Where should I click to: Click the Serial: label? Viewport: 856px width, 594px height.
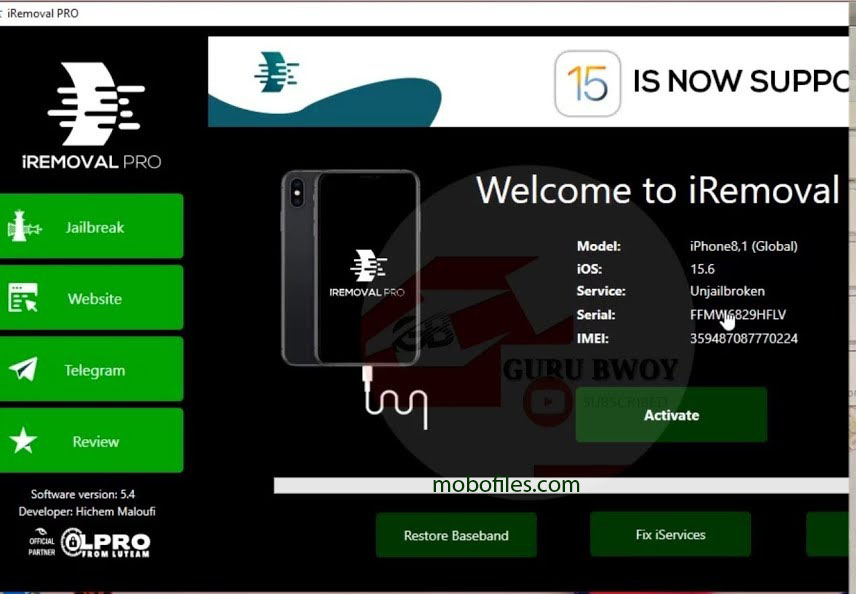[596, 314]
